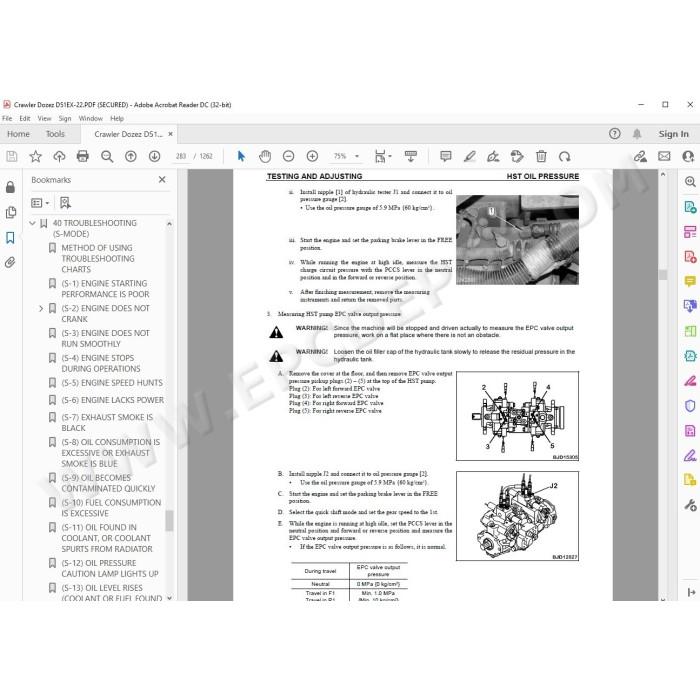The width and height of the screenshot is (700, 700).
Task: Click the upload to cloud icon
Action: tap(59, 156)
